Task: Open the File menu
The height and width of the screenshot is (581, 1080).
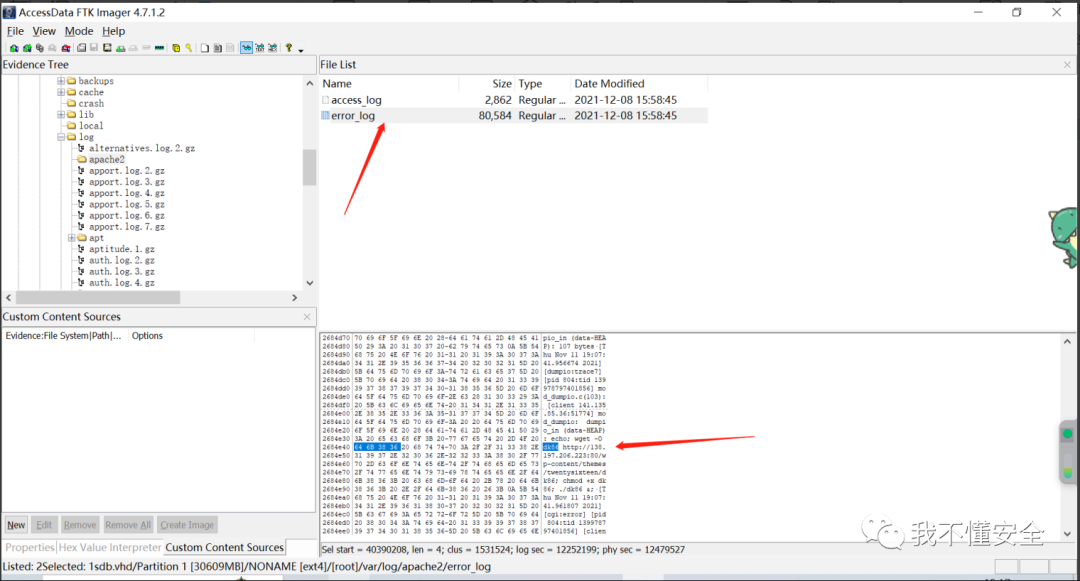Action: pyautogui.click(x=15, y=31)
